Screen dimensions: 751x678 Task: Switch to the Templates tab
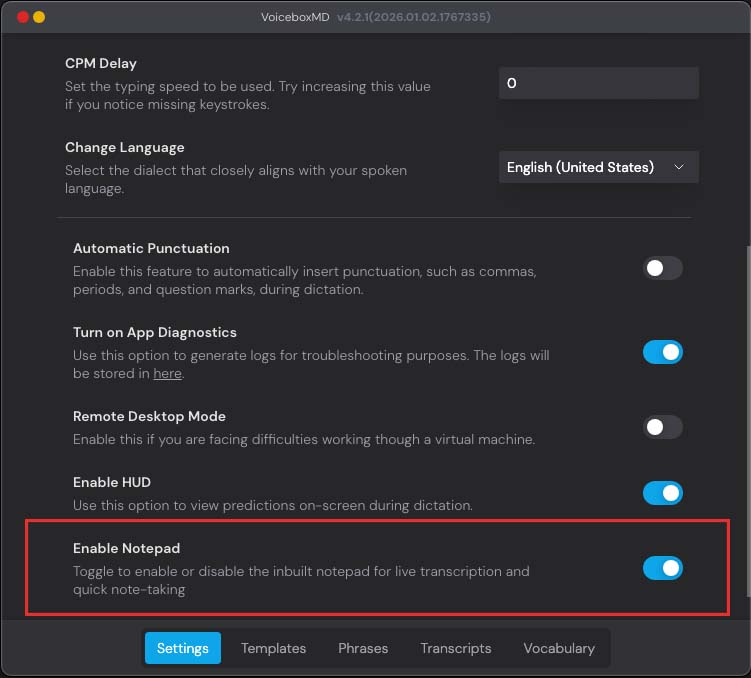click(x=273, y=648)
